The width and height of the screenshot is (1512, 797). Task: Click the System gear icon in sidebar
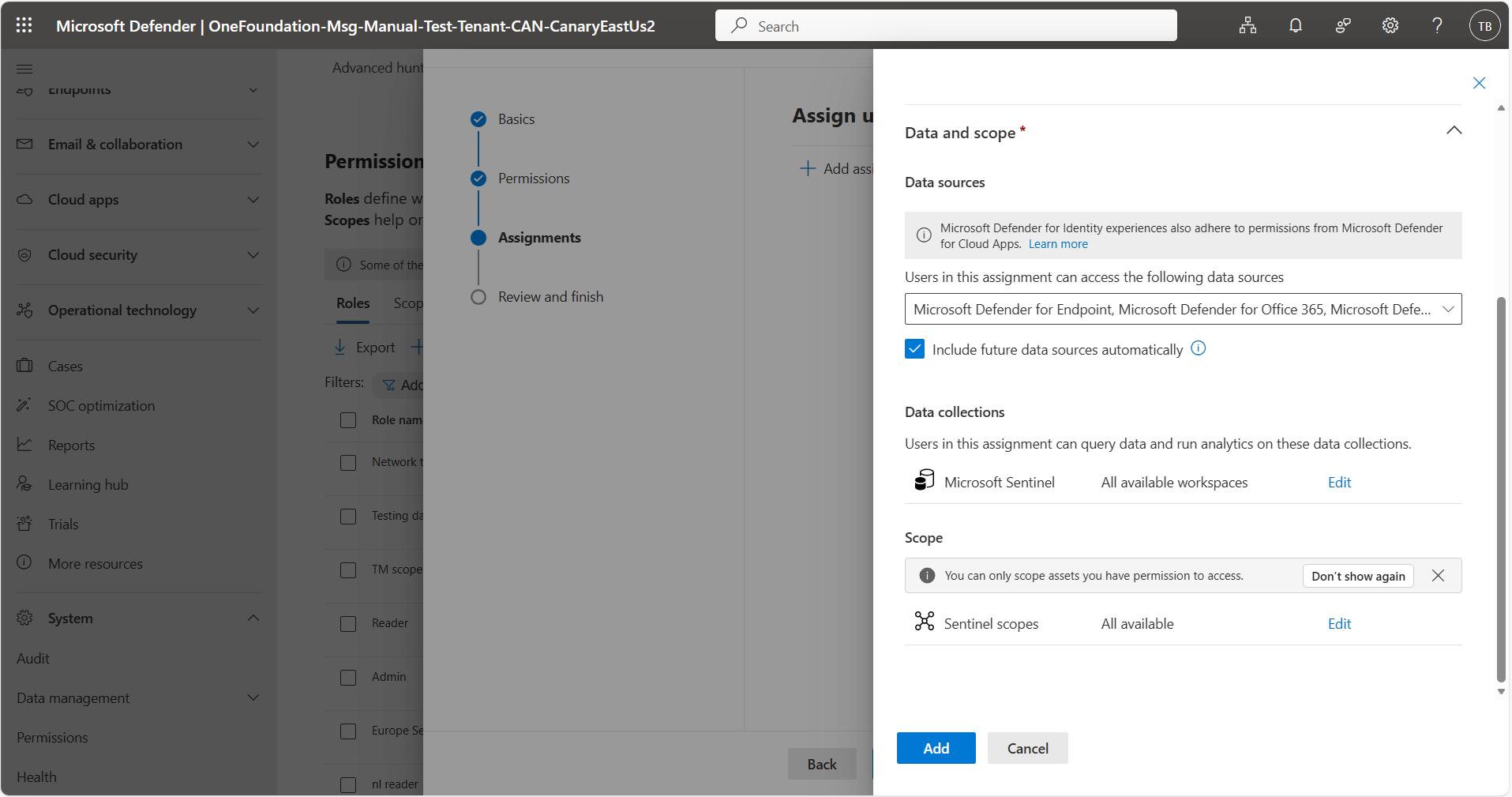[x=24, y=618]
